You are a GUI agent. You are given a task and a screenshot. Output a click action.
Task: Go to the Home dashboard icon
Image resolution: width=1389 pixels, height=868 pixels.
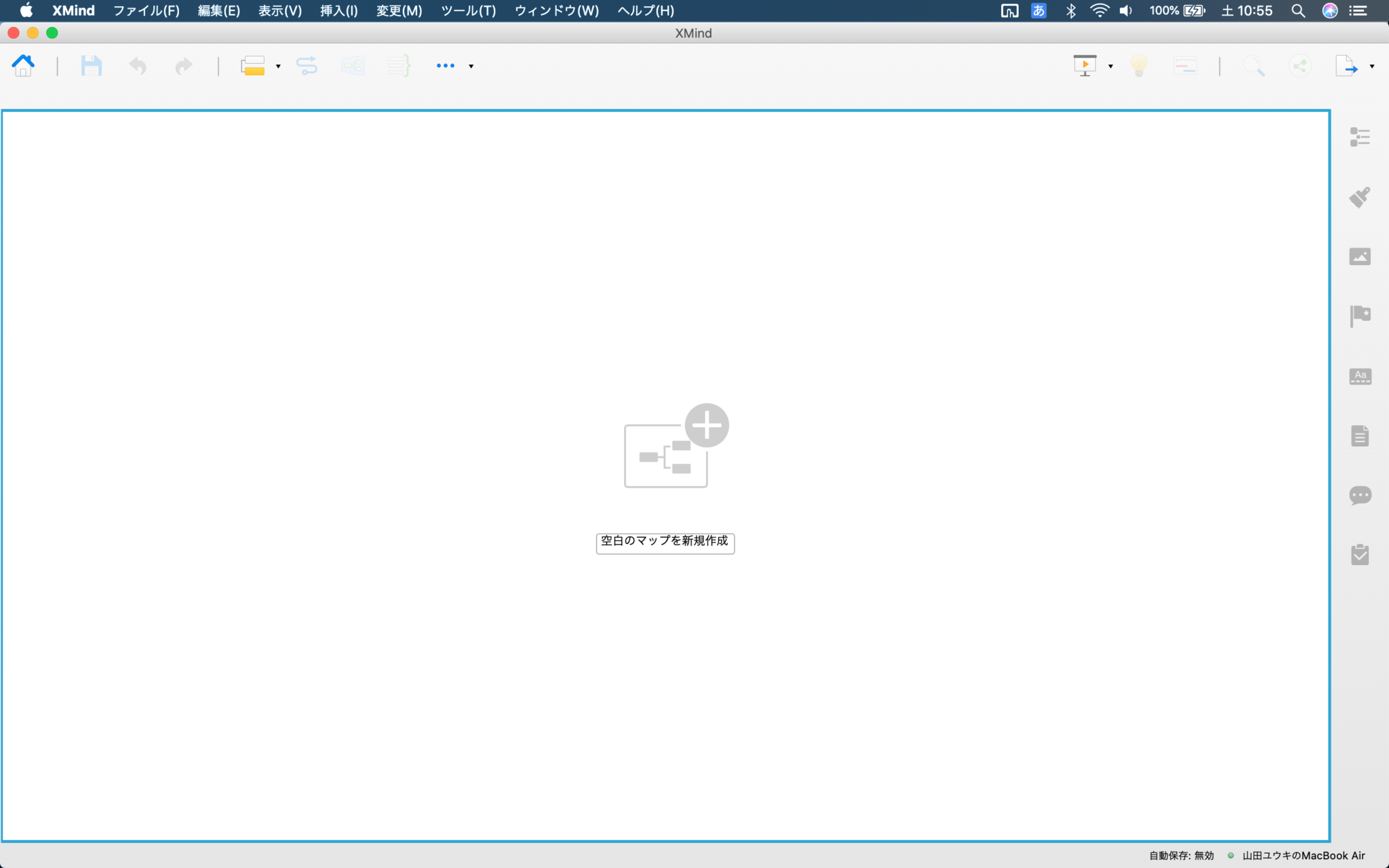(23, 66)
